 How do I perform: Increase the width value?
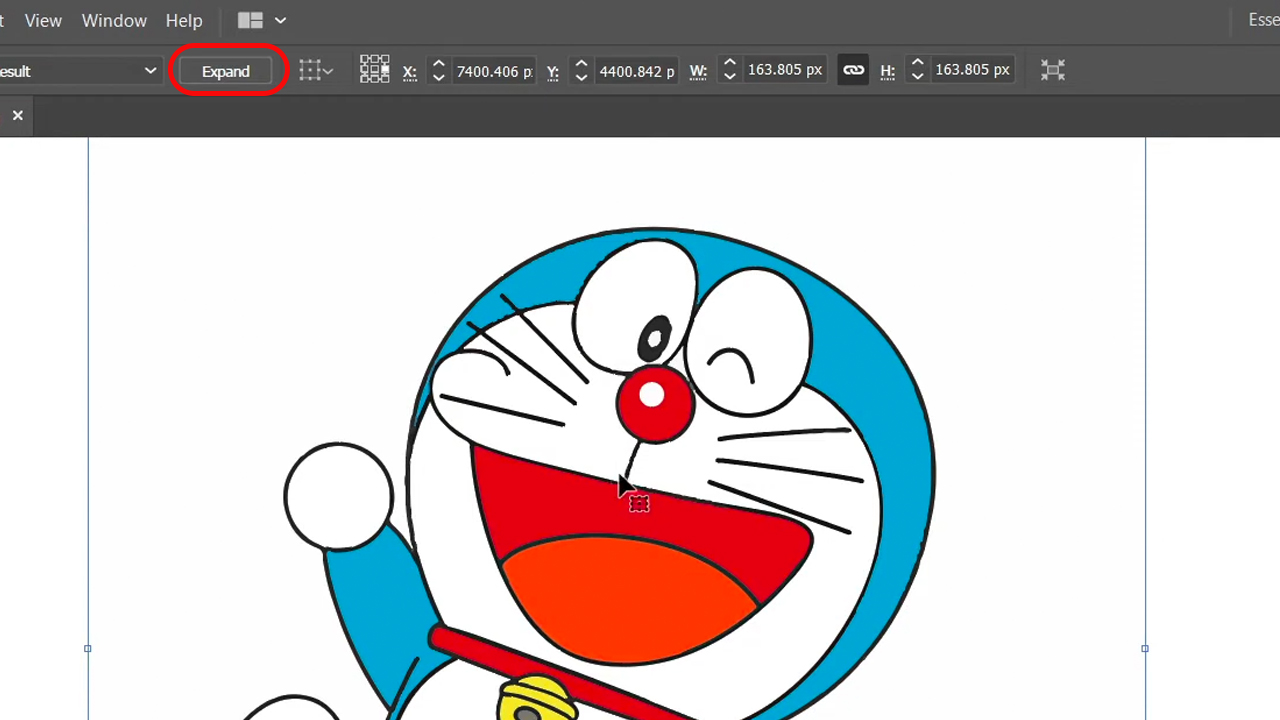click(x=730, y=62)
